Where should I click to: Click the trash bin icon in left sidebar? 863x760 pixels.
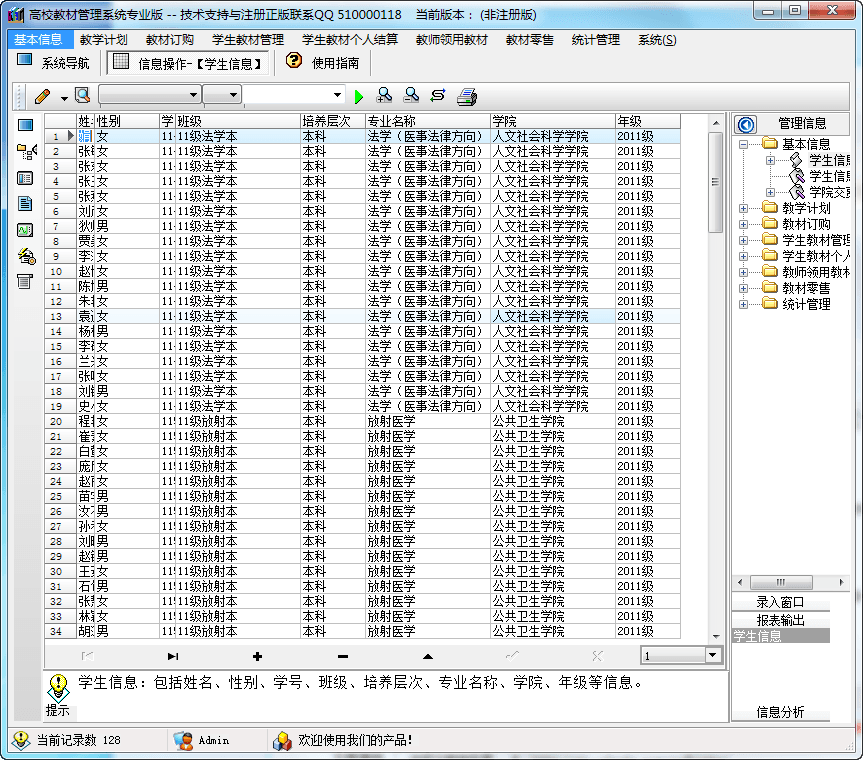(x=25, y=282)
